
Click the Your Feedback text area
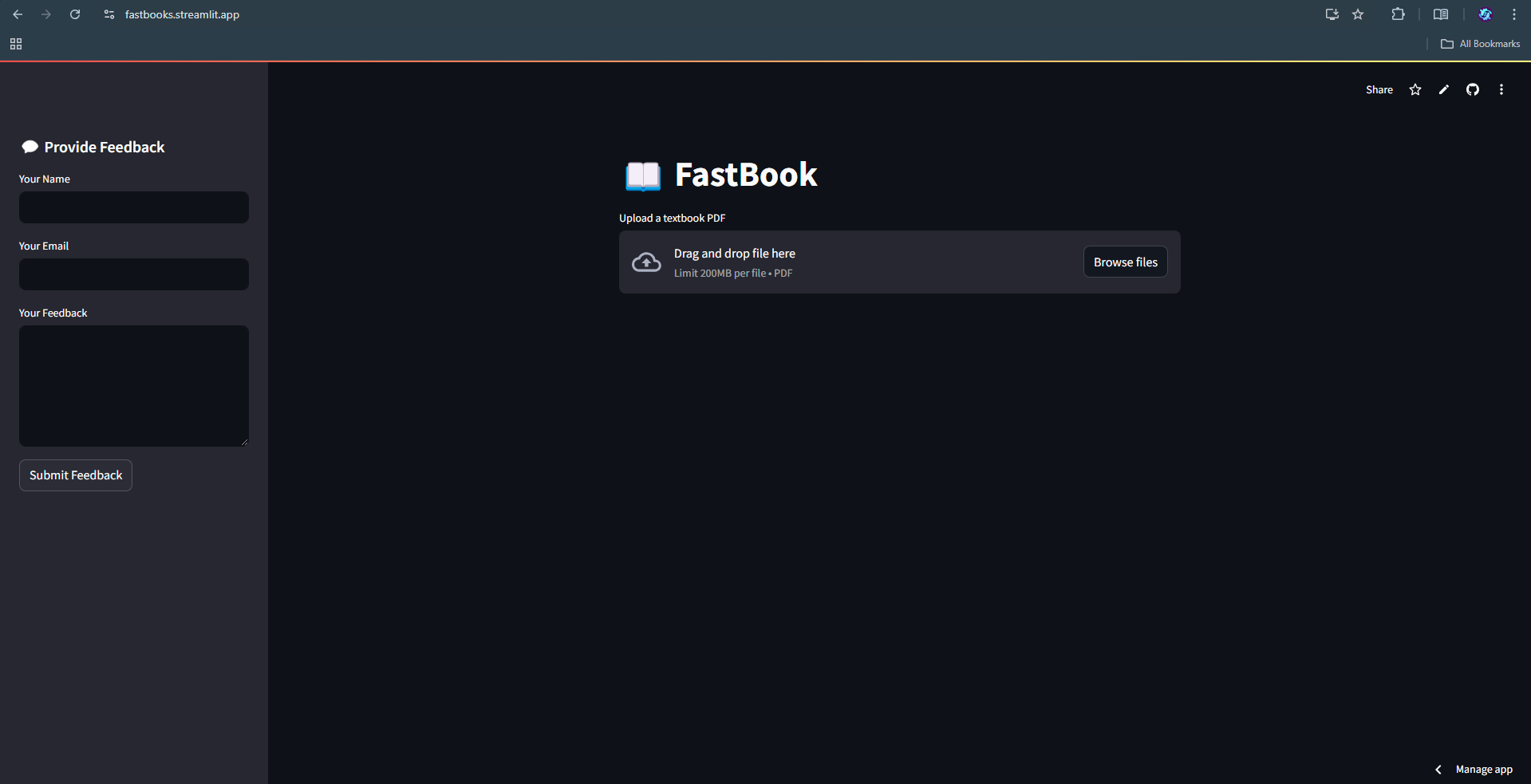coord(134,386)
